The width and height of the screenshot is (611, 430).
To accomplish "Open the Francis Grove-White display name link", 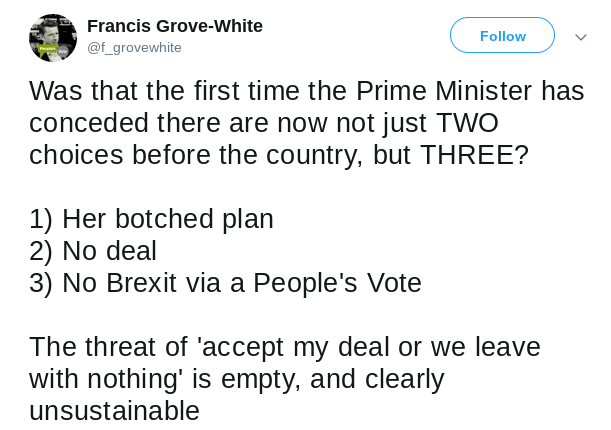I will (175, 26).
